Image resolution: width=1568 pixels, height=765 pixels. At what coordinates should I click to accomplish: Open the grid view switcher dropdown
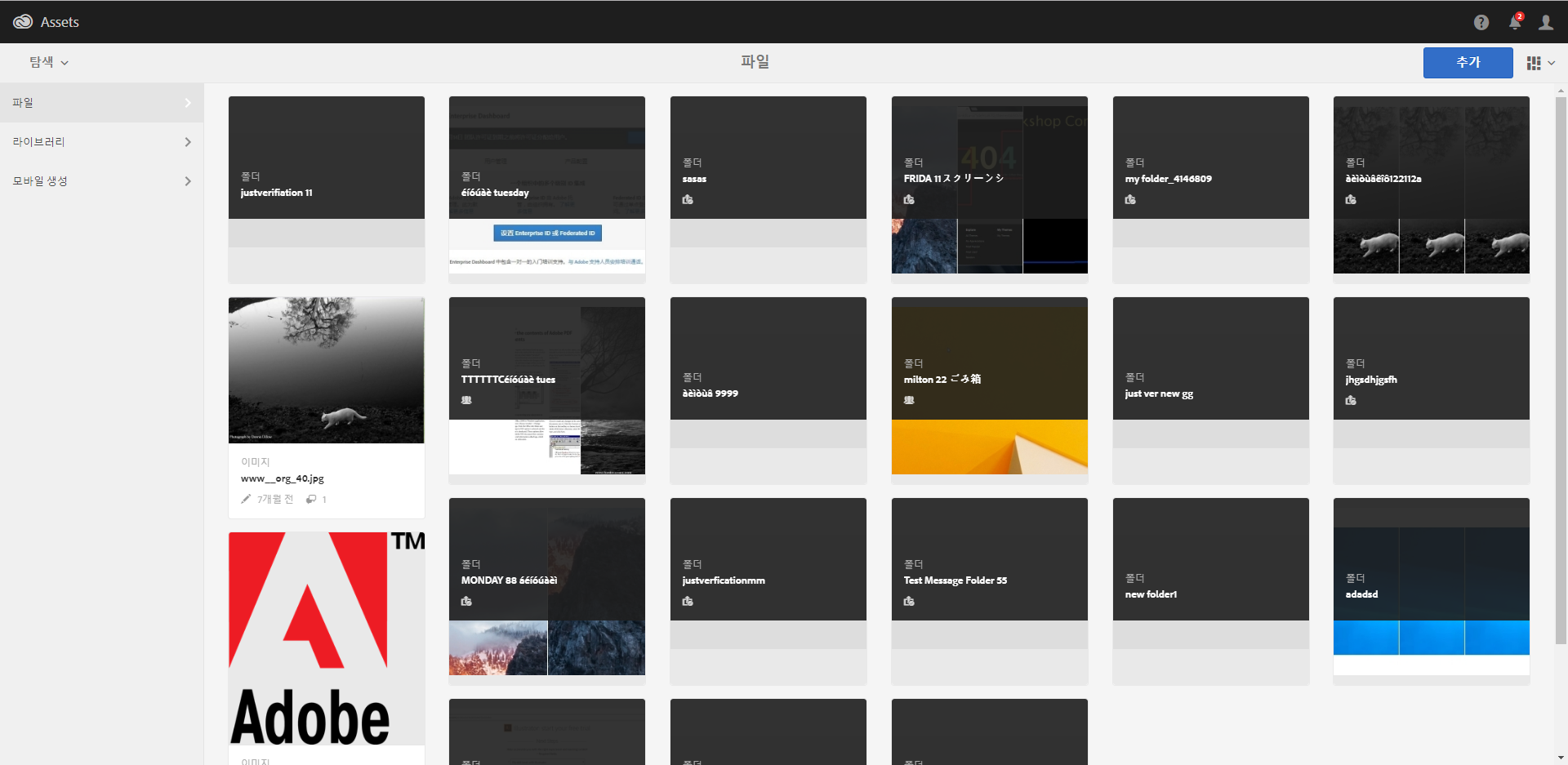coord(1540,63)
